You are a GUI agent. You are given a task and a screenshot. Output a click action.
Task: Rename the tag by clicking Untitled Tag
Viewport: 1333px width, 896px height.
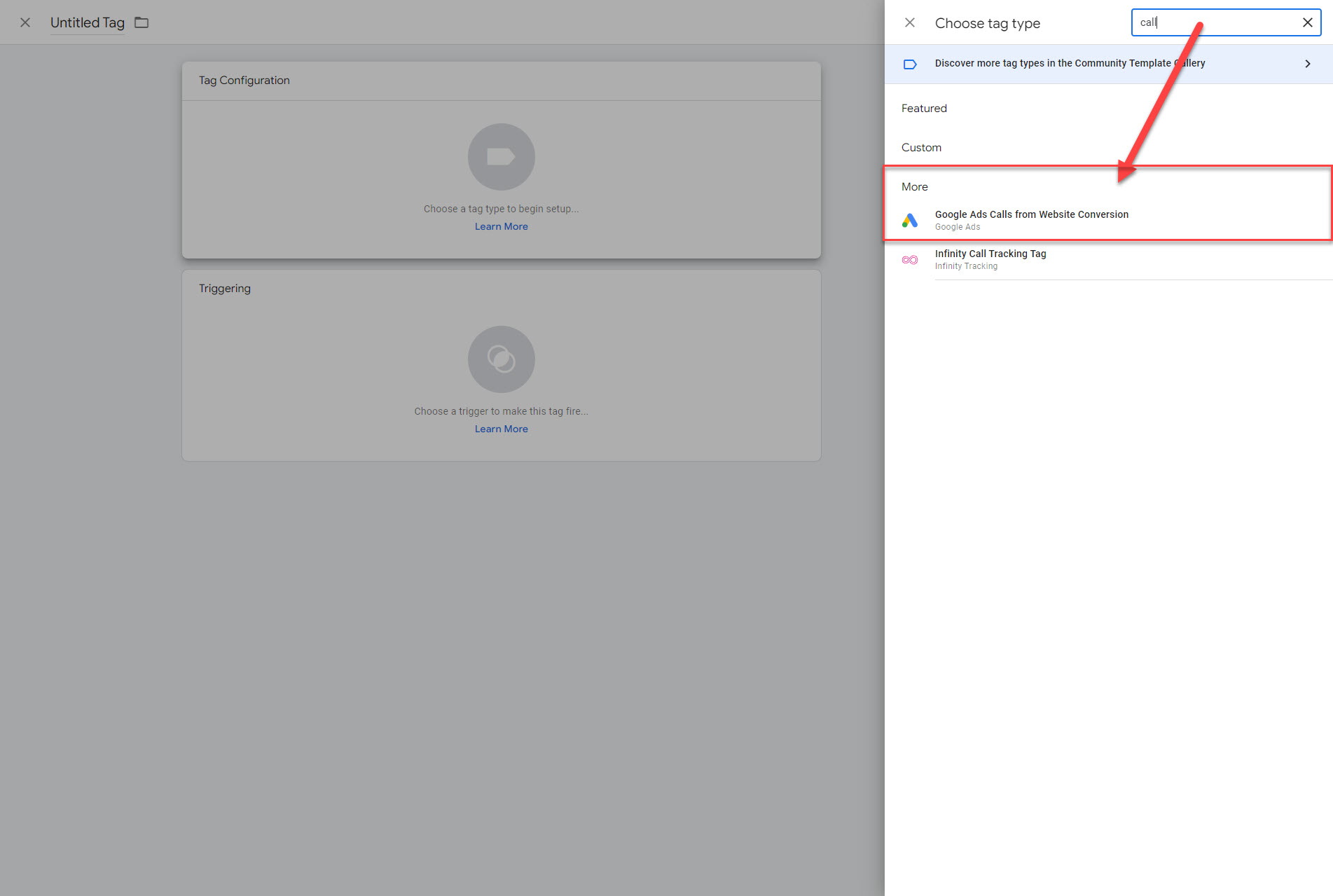tap(87, 22)
